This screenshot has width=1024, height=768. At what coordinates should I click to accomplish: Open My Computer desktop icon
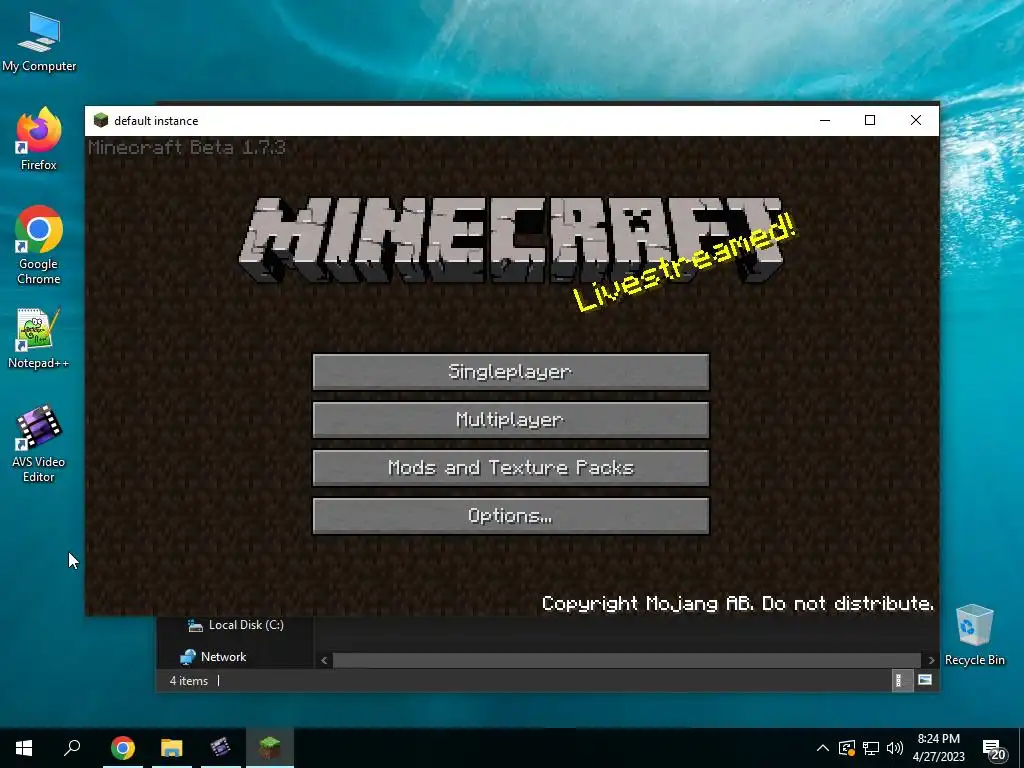tap(39, 42)
